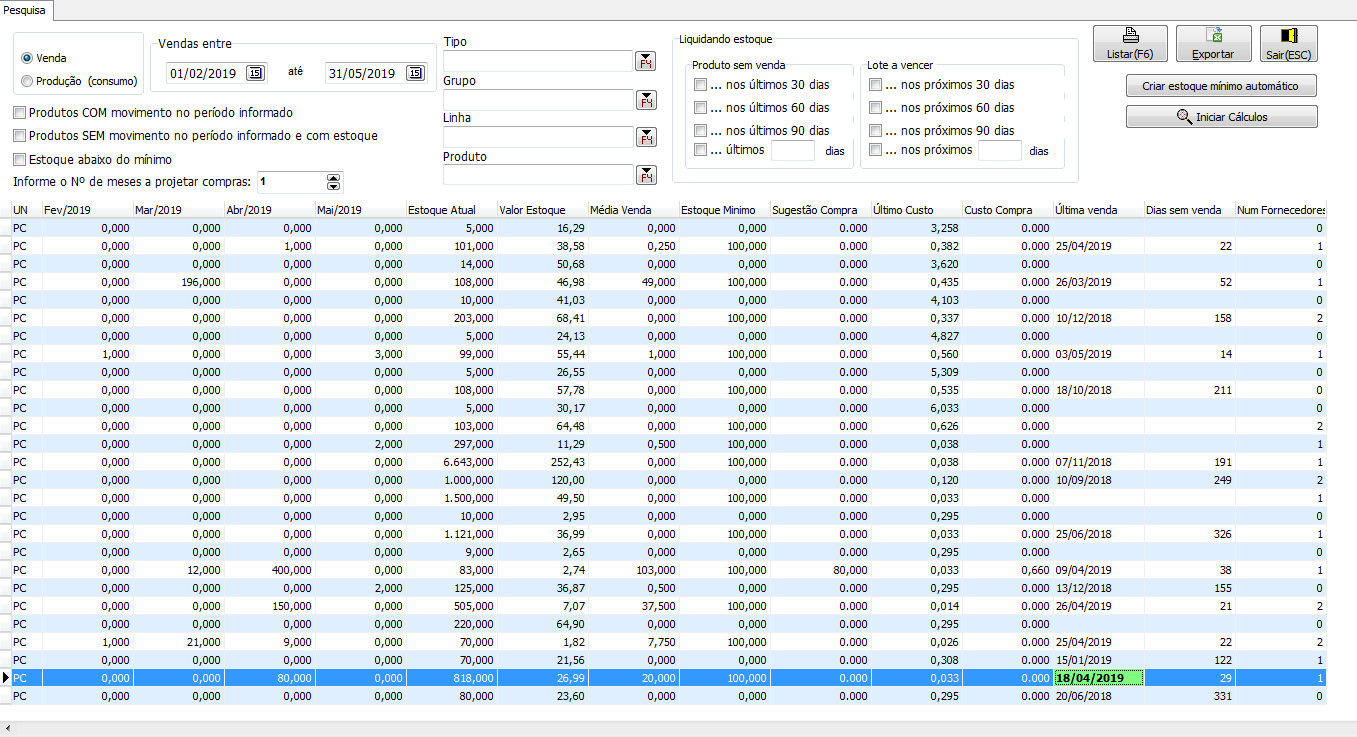Screen dimensions: 1357x737
Task: Click the 326 Dias sem venda cell
Action: [1189, 534]
